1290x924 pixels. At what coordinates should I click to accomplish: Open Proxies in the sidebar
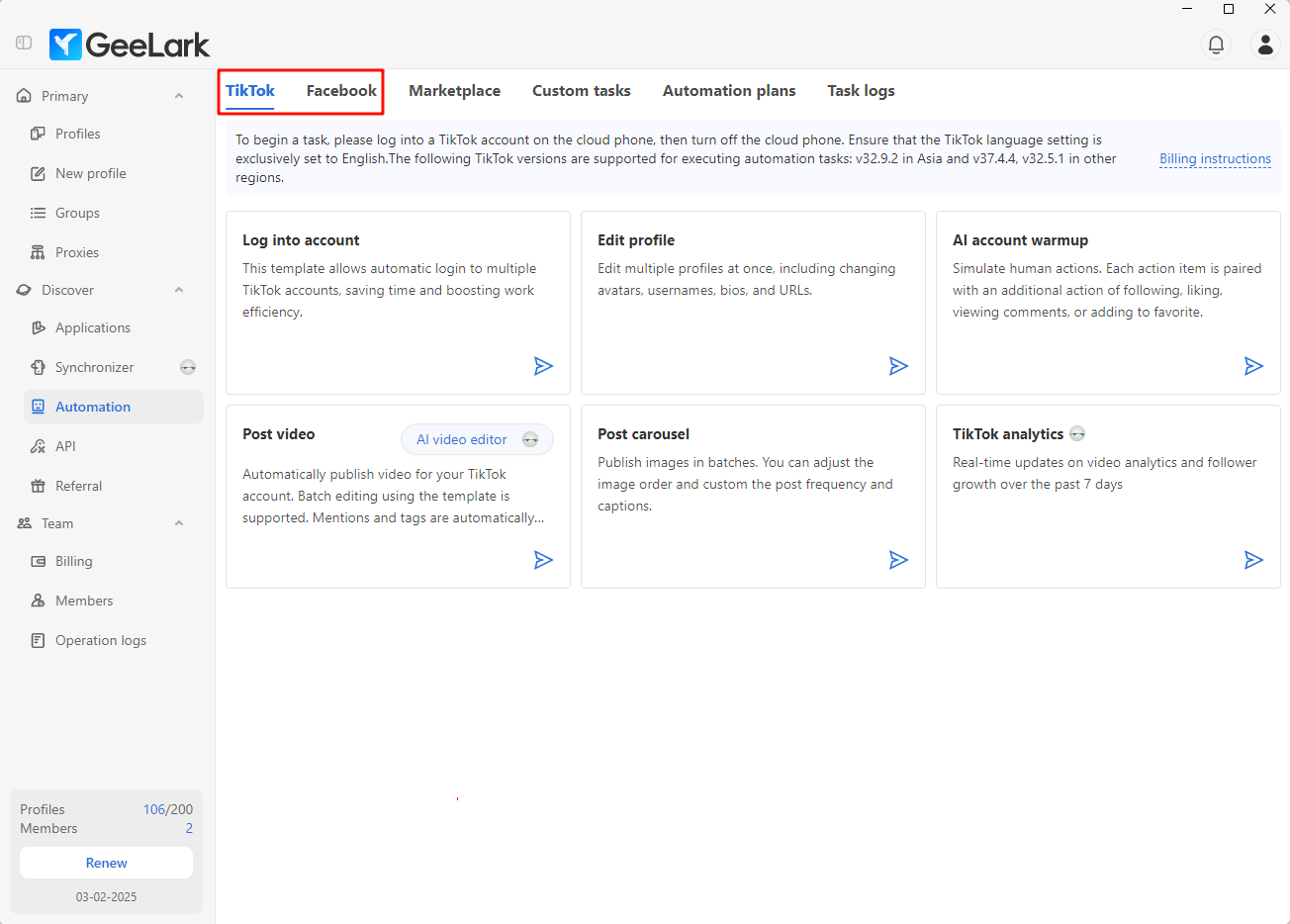pyautogui.click(x=114, y=252)
